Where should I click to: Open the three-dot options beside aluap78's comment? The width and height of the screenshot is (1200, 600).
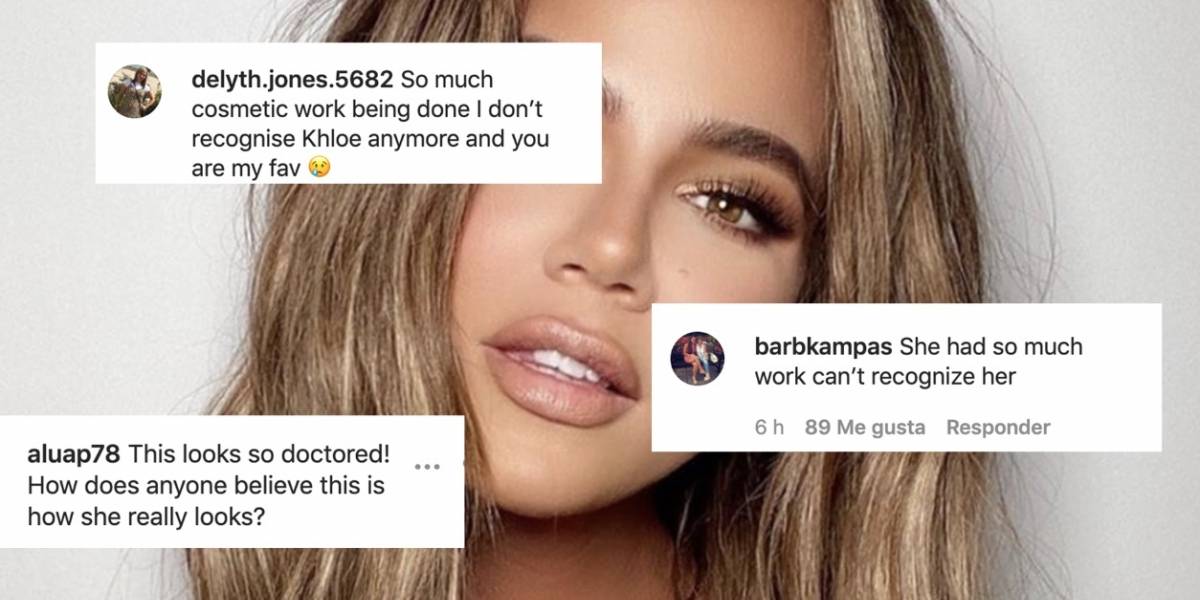click(427, 467)
